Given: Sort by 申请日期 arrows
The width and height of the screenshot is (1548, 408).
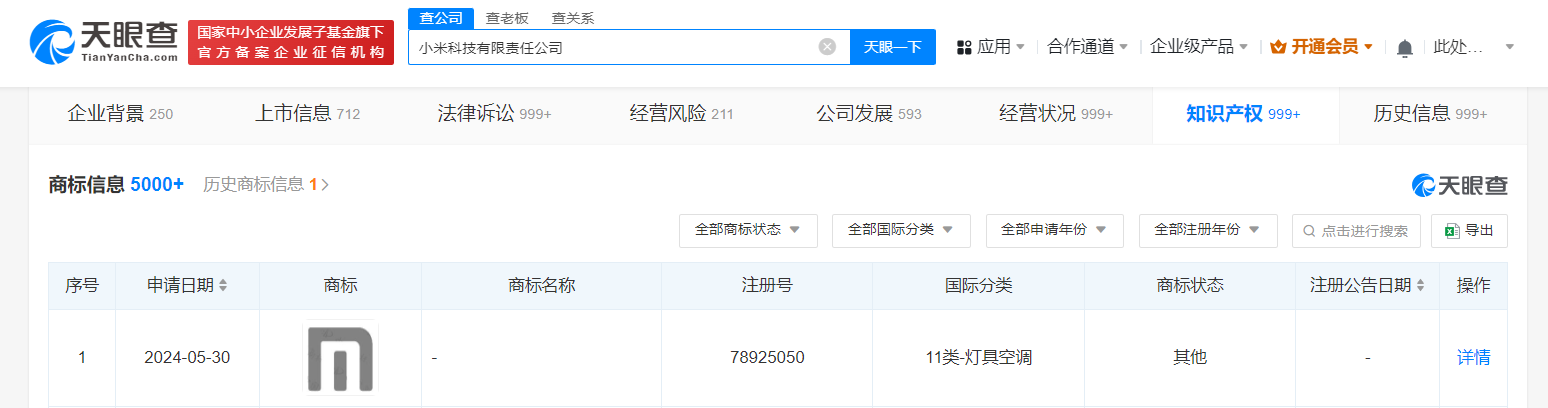Looking at the screenshot, I should (223, 286).
